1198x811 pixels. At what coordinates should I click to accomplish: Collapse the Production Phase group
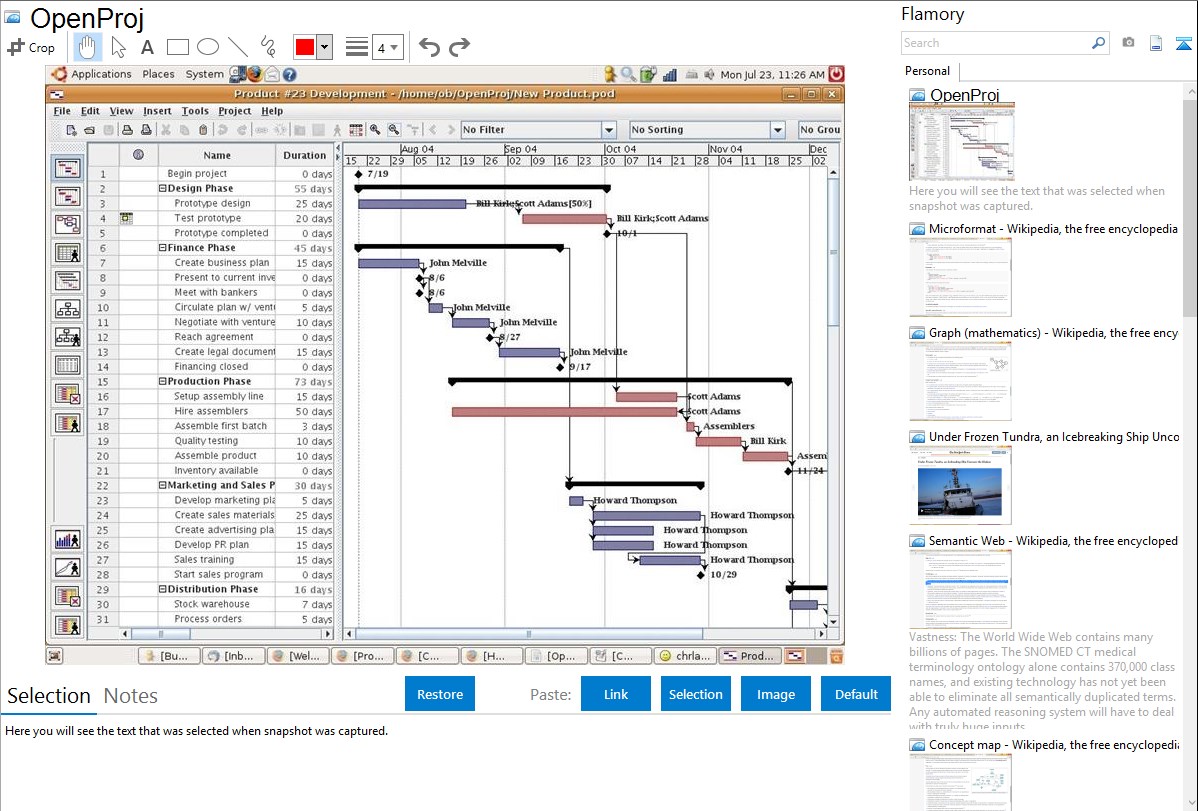click(162, 381)
